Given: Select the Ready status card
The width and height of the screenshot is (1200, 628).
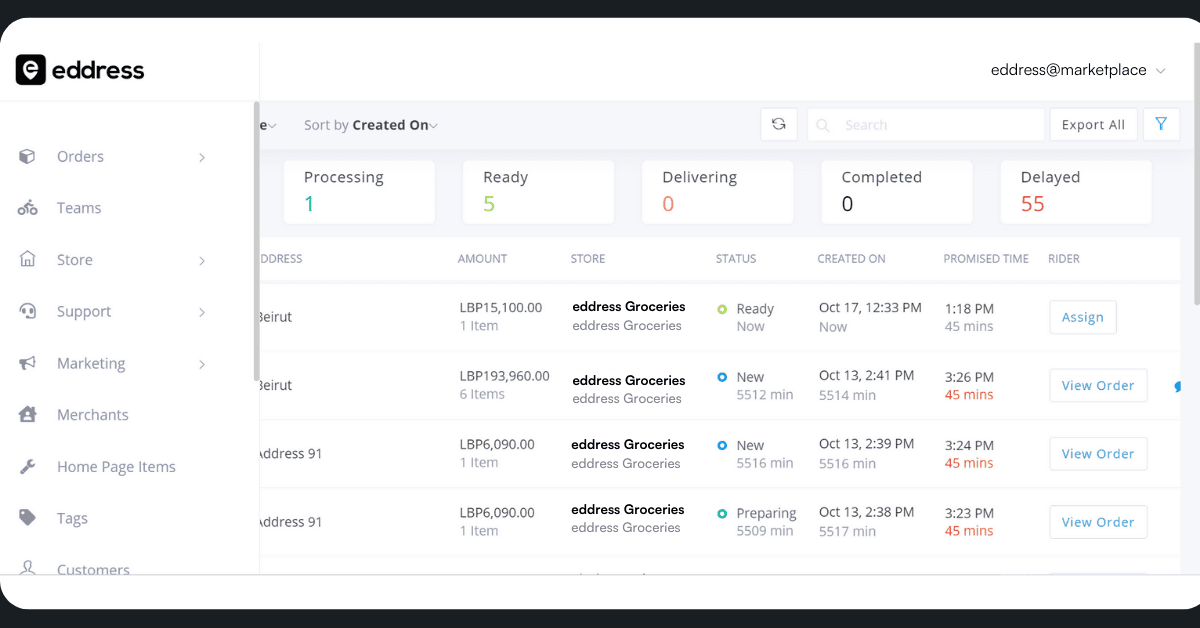Looking at the screenshot, I should click(x=537, y=192).
